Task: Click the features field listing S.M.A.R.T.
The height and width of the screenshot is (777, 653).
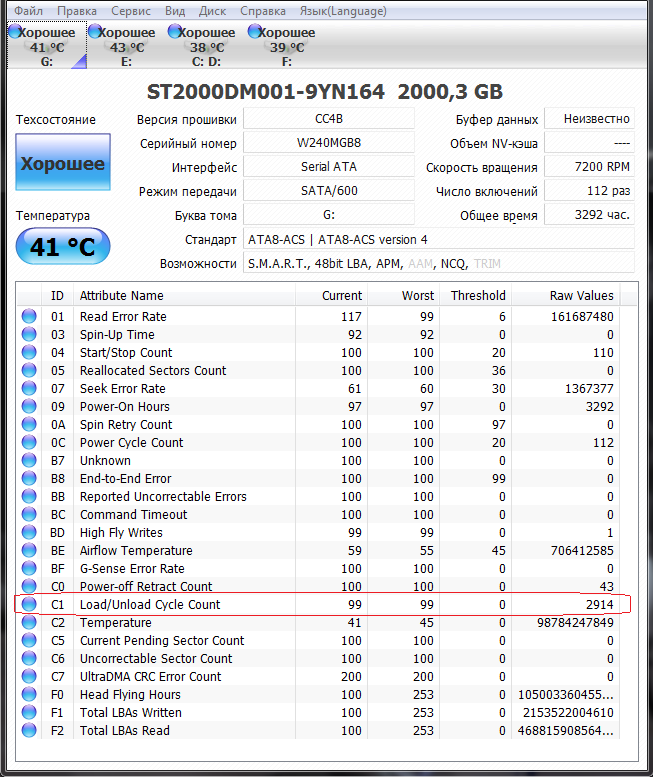Action: [438, 263]
